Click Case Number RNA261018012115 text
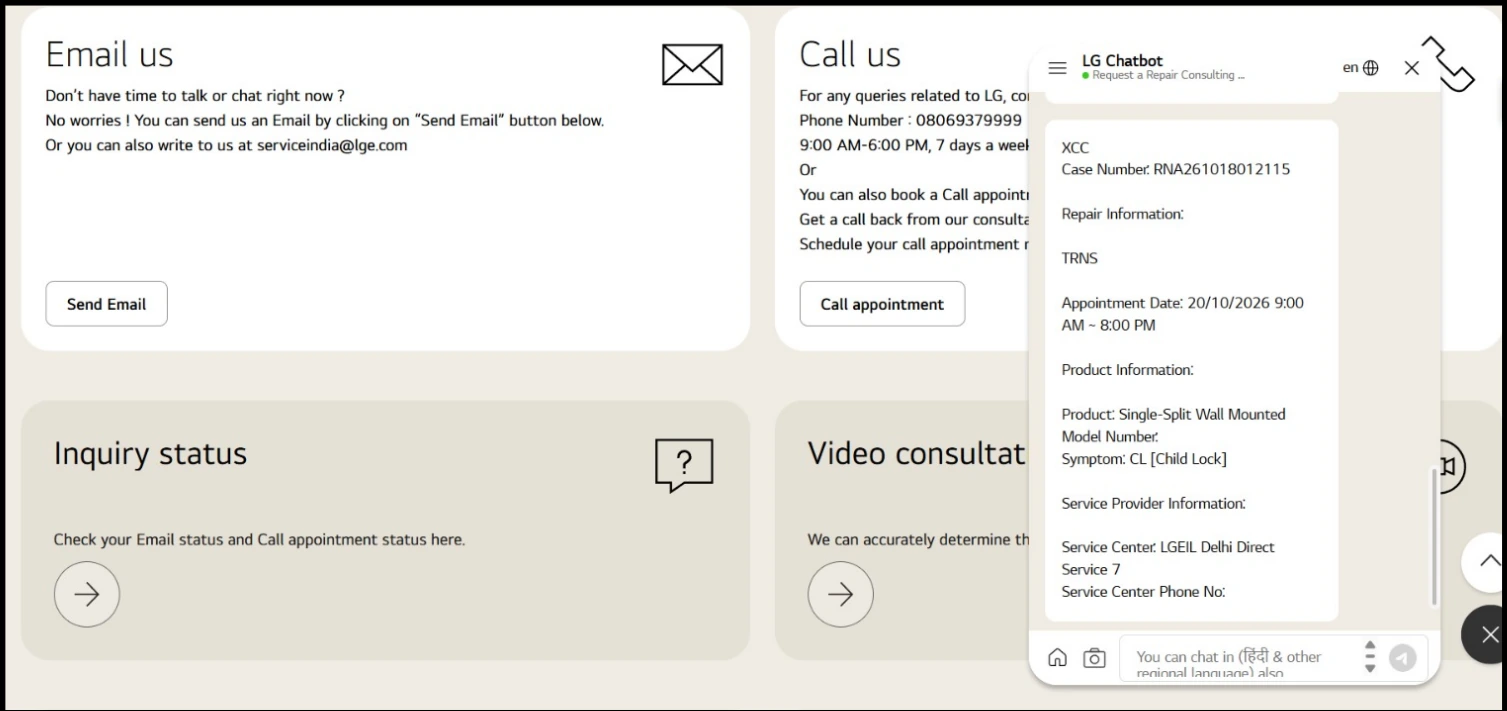 click(1175, 169)
